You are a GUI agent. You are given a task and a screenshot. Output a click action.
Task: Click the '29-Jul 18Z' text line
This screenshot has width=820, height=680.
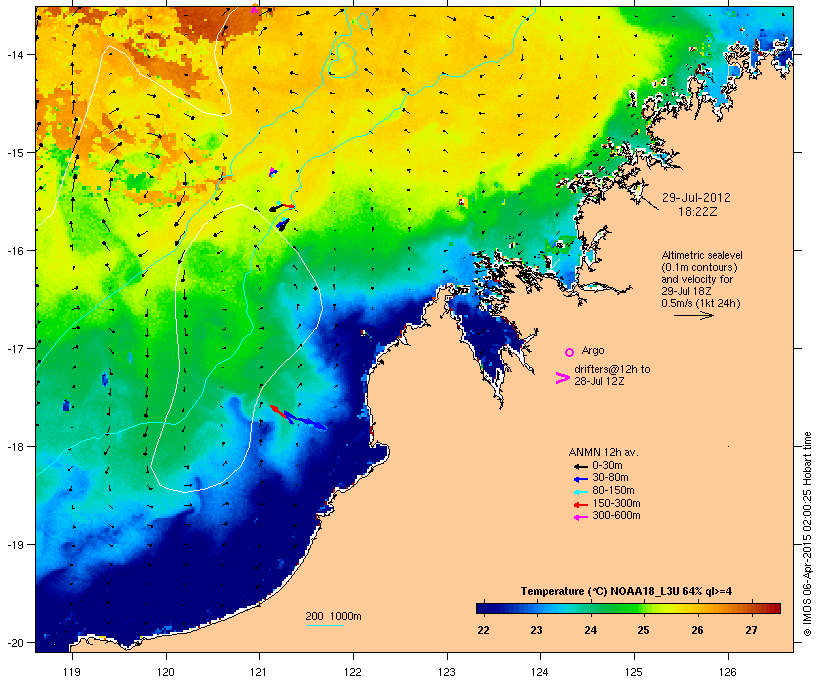point(687,291)
